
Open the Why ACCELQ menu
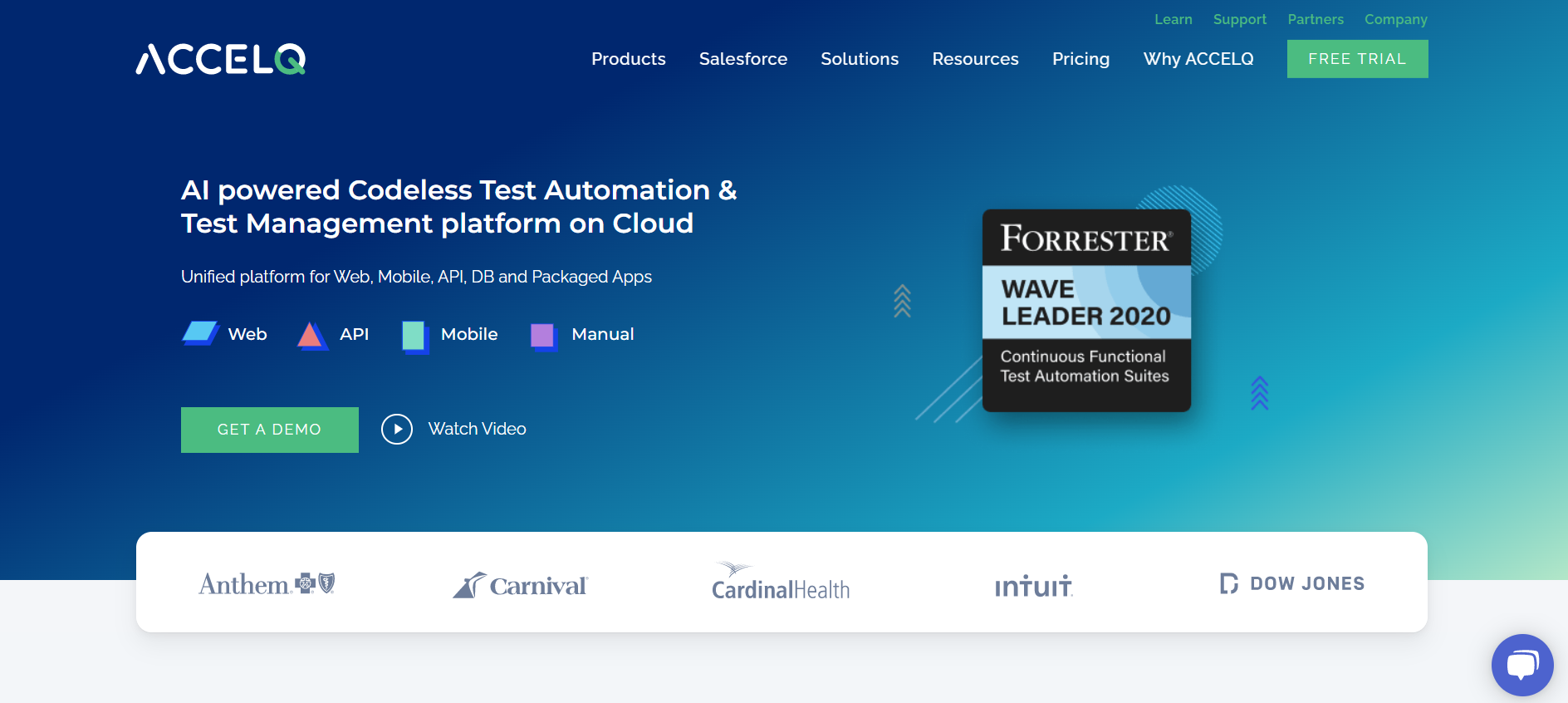tap(1198, 59)
